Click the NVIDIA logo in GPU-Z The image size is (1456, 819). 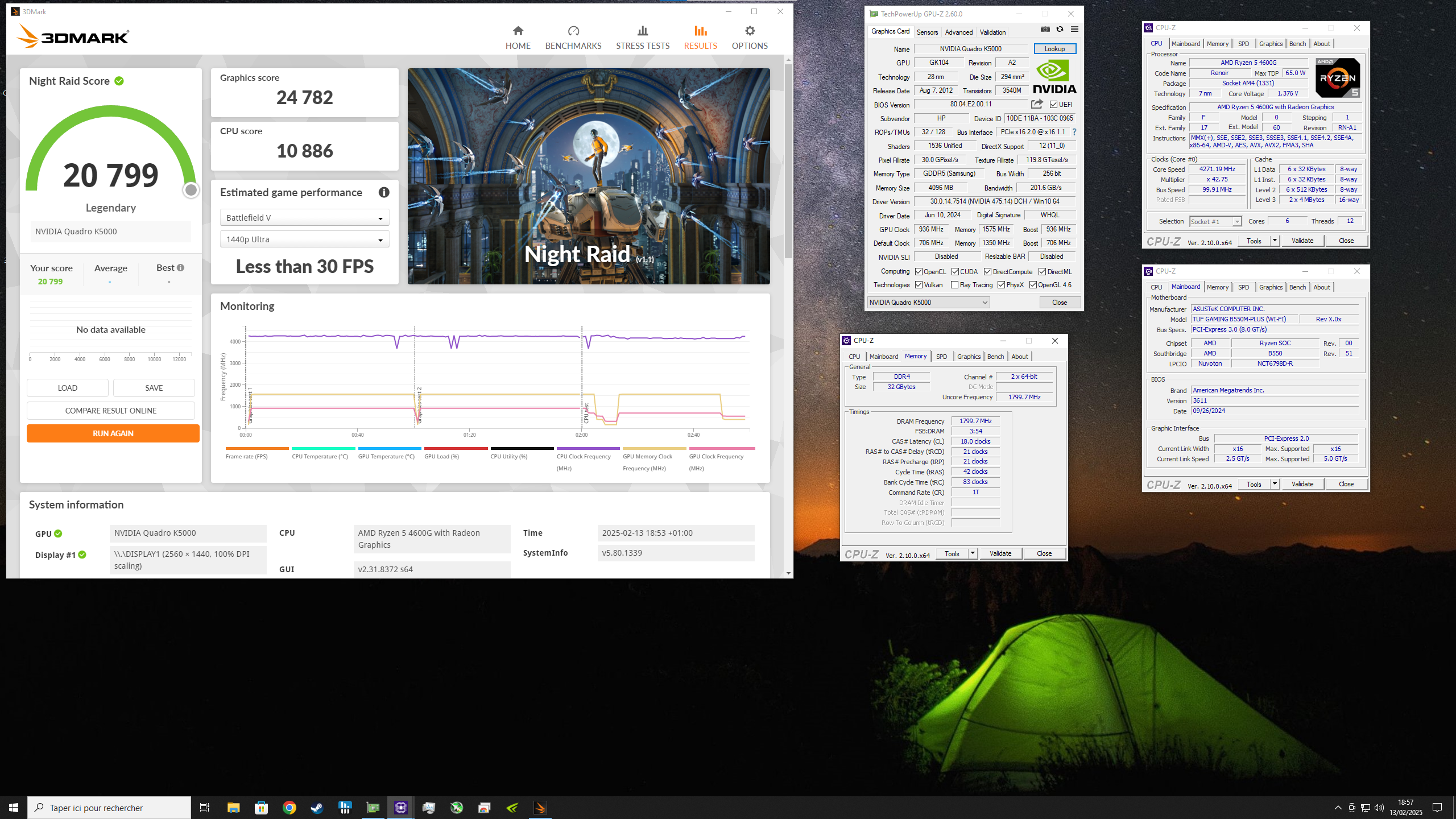tap(1054, 77)
